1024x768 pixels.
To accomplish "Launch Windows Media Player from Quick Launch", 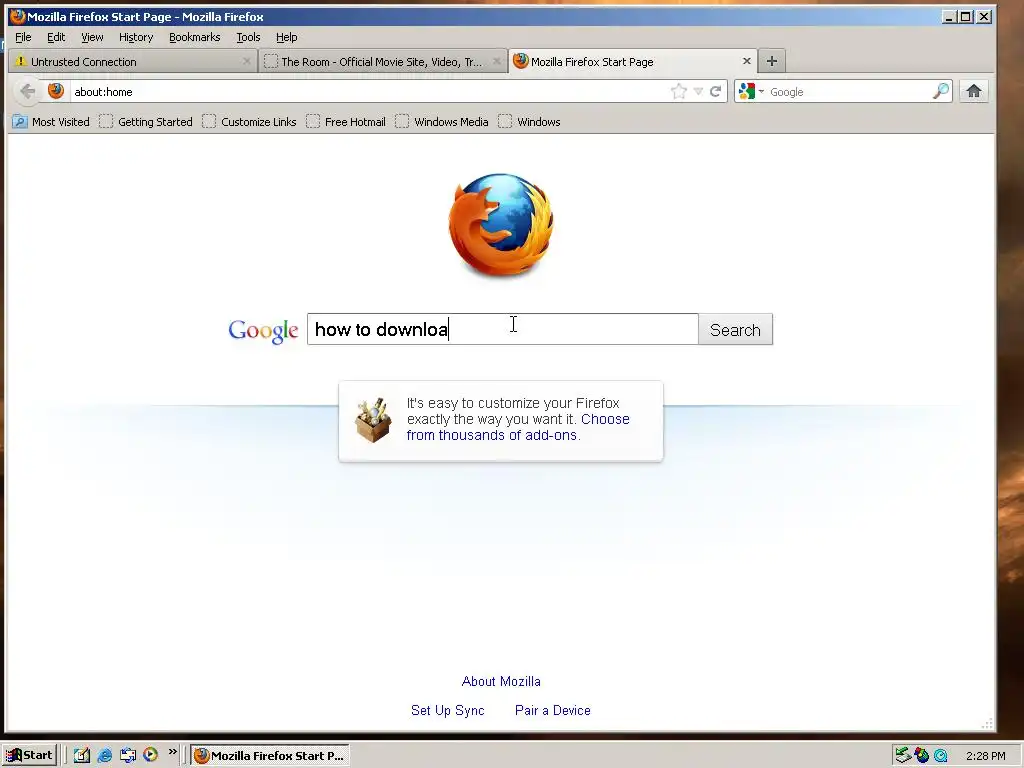I will (150, 755).
